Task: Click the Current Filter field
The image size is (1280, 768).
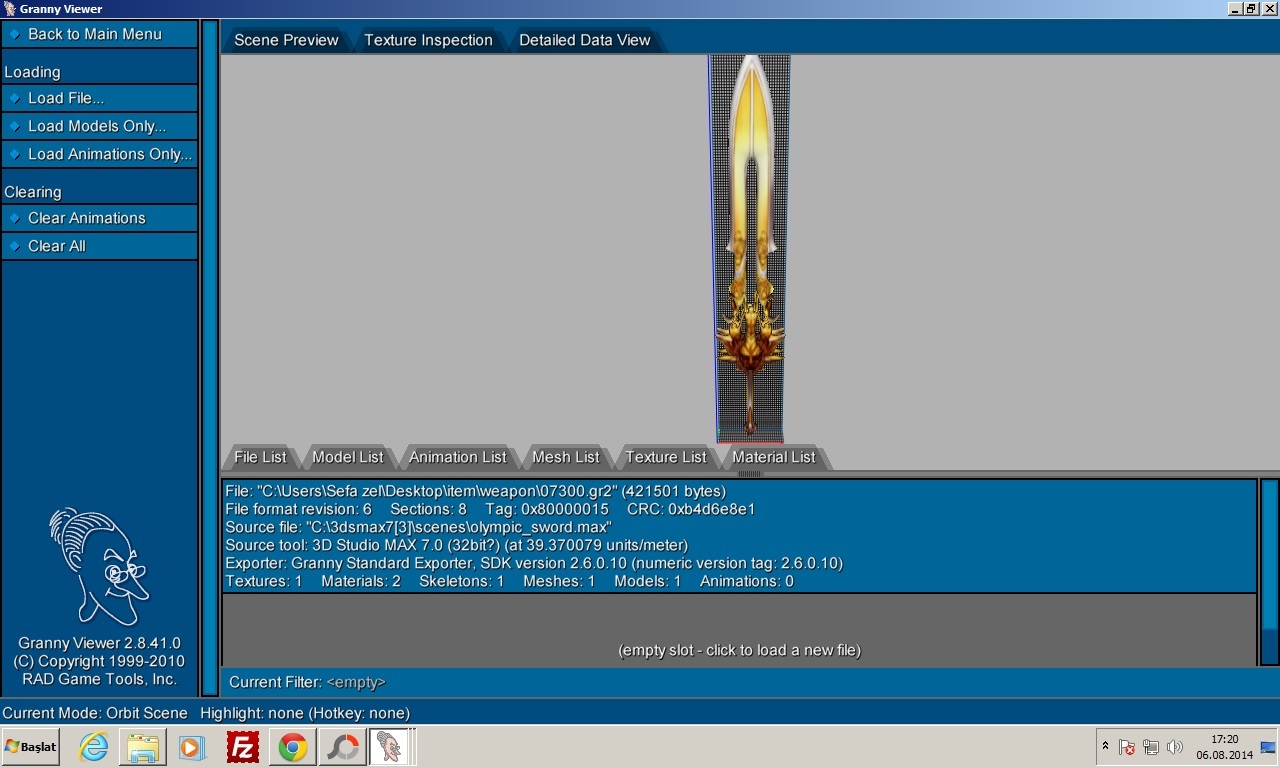Action: pyautogui.click(x=739, y=682)
